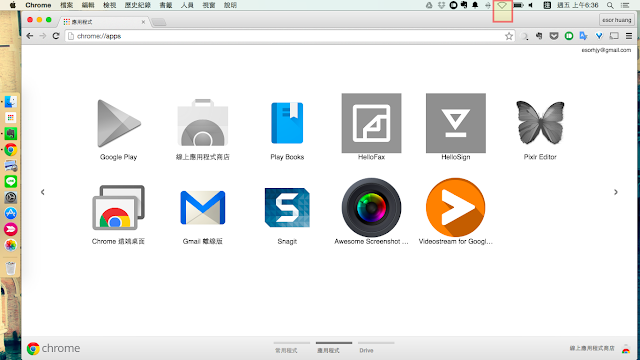Screen dimensions: 640x360
Task: Click the esor huang profile button
Action: [616, 20]
